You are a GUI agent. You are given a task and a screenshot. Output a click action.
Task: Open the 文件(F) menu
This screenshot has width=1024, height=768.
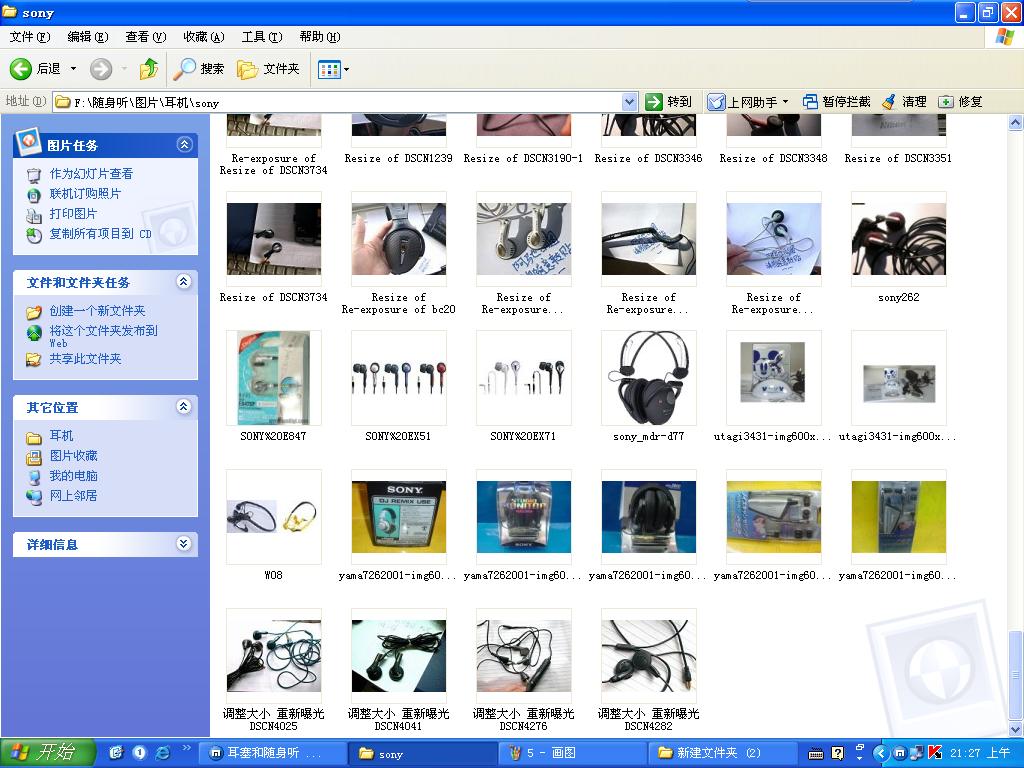(30, 37)
